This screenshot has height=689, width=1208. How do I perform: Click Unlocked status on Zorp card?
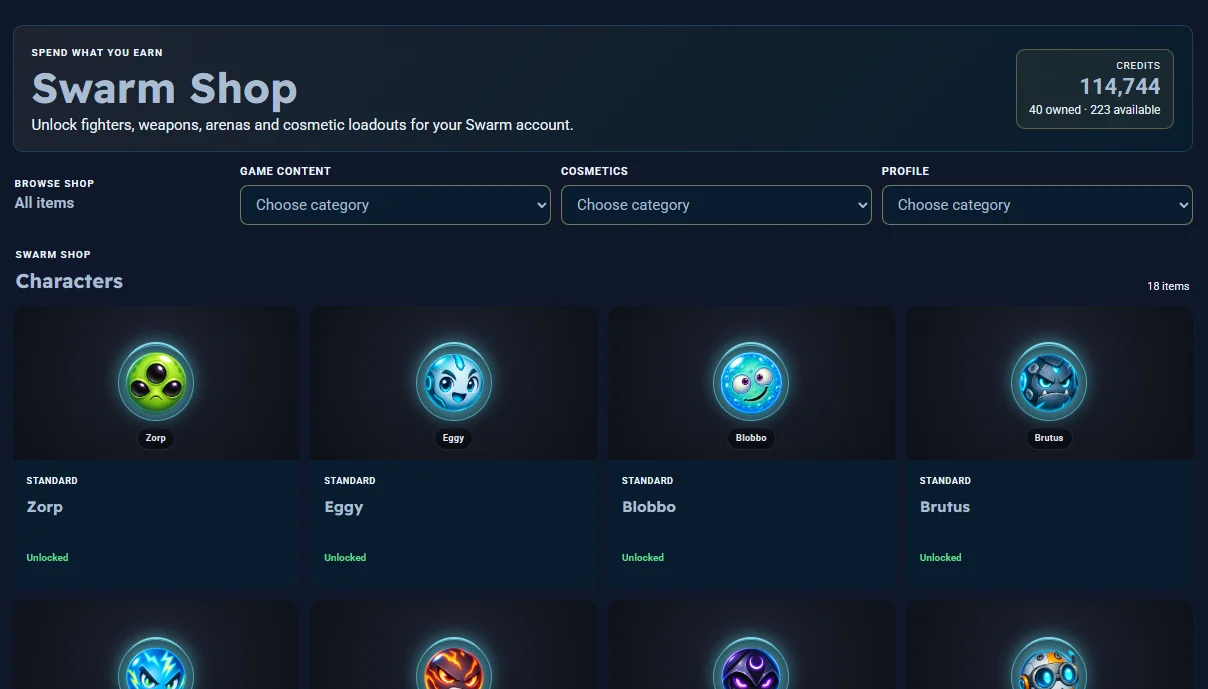47,557
